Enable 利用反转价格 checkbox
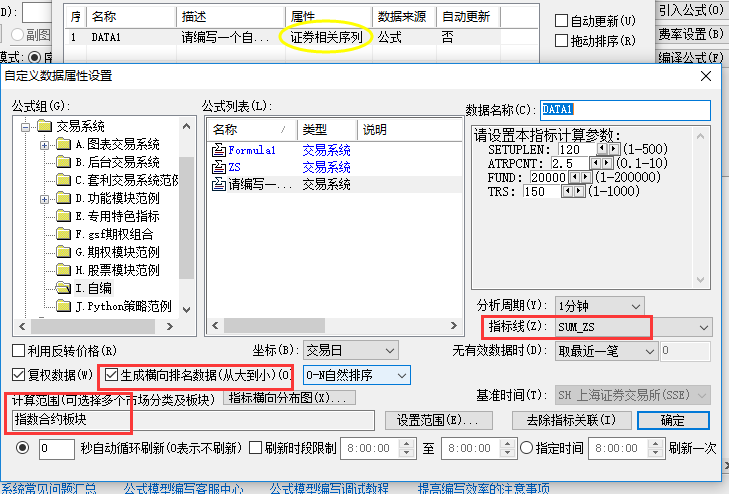Image resolution: width=729 pixels, height=494 pixels. coord(18,351)
